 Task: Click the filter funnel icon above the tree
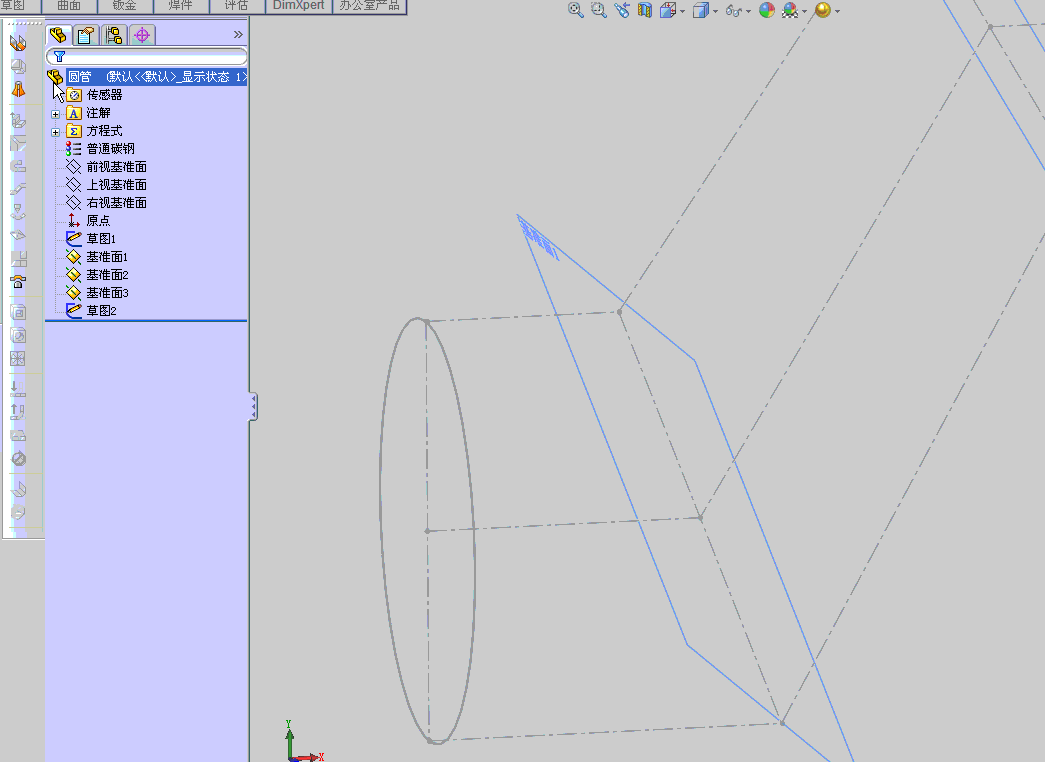point(60,56)
